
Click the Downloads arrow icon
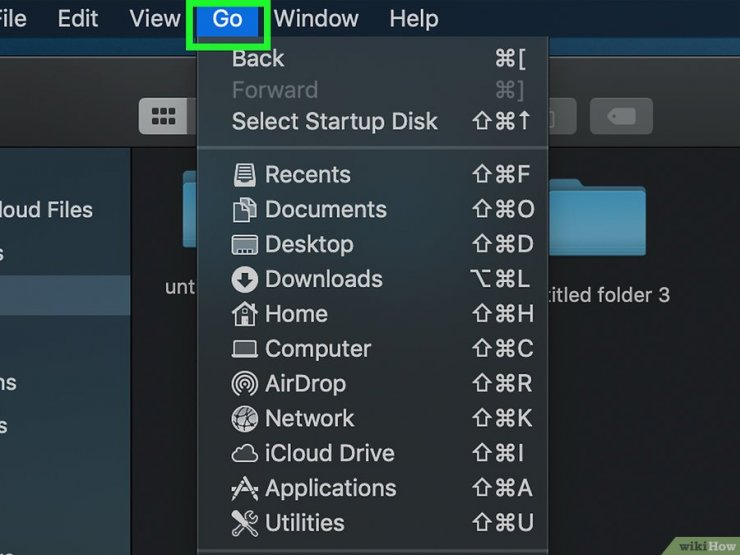click(244, 280)
